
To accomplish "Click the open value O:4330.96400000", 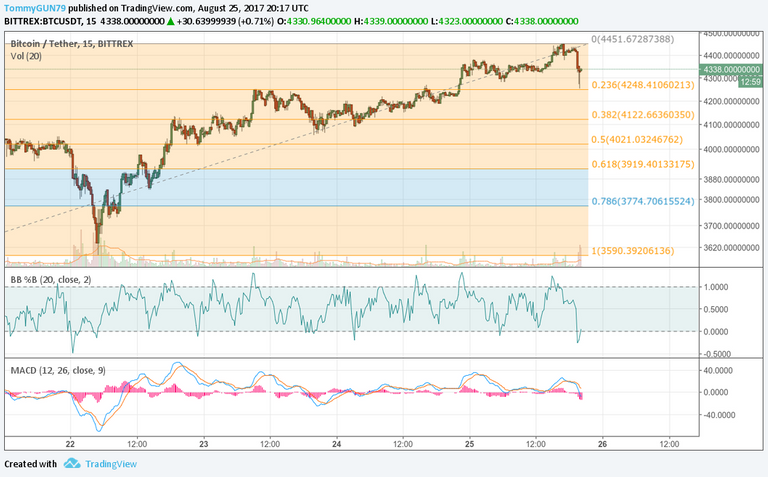I will [x=314, y=22].
